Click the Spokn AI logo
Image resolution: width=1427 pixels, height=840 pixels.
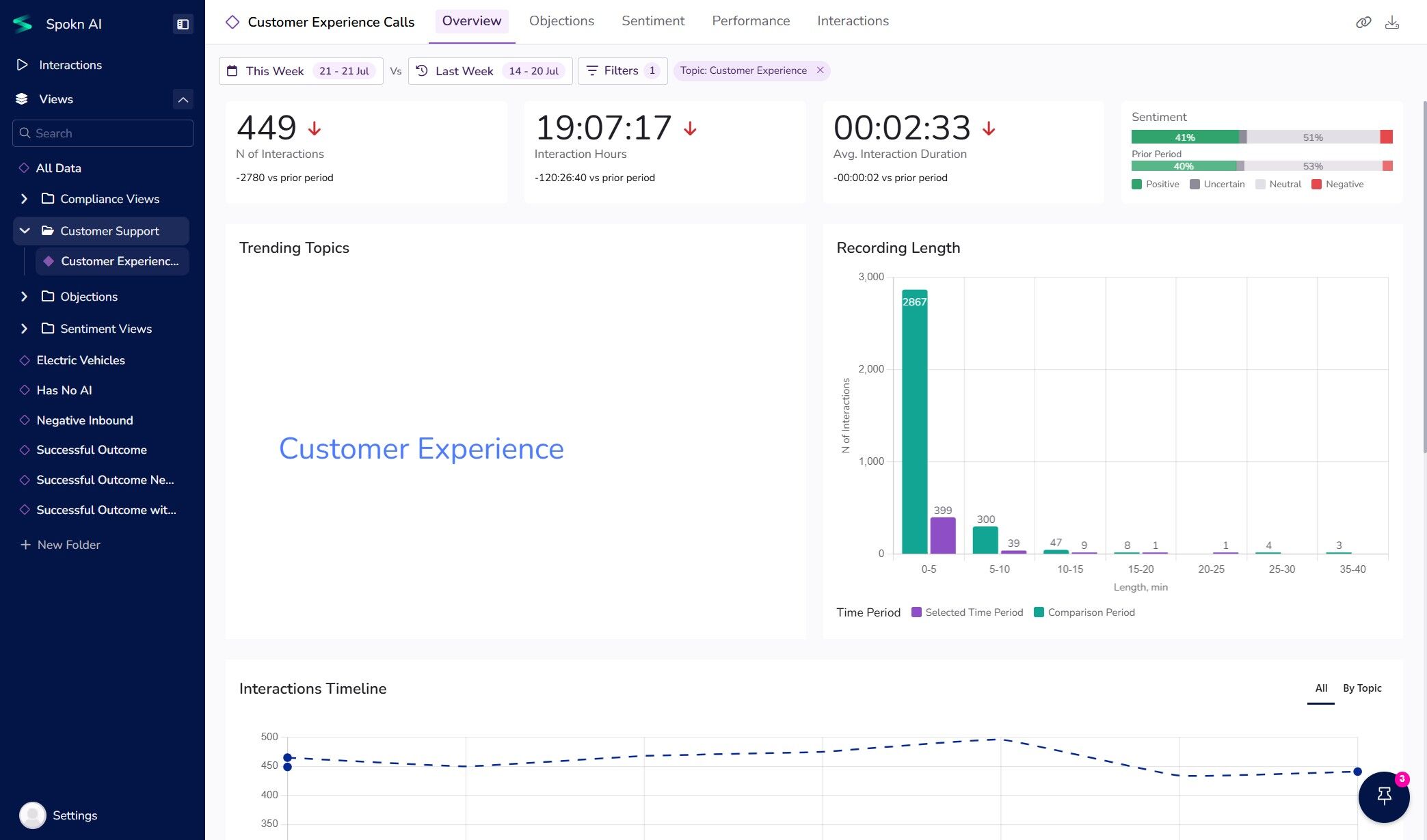pos(23,24)
